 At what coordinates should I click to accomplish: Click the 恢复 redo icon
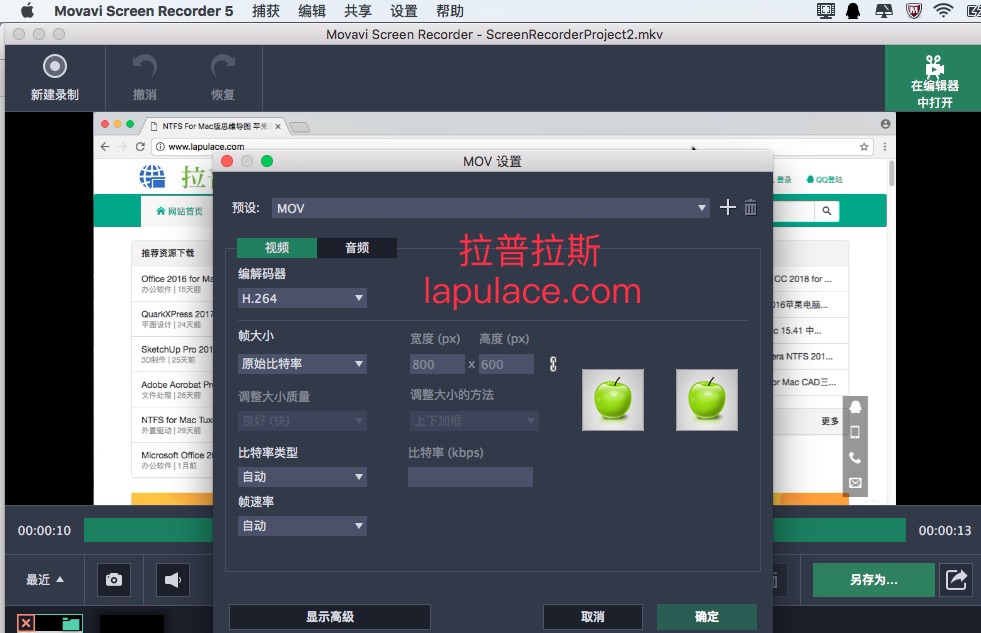point(223,66)
